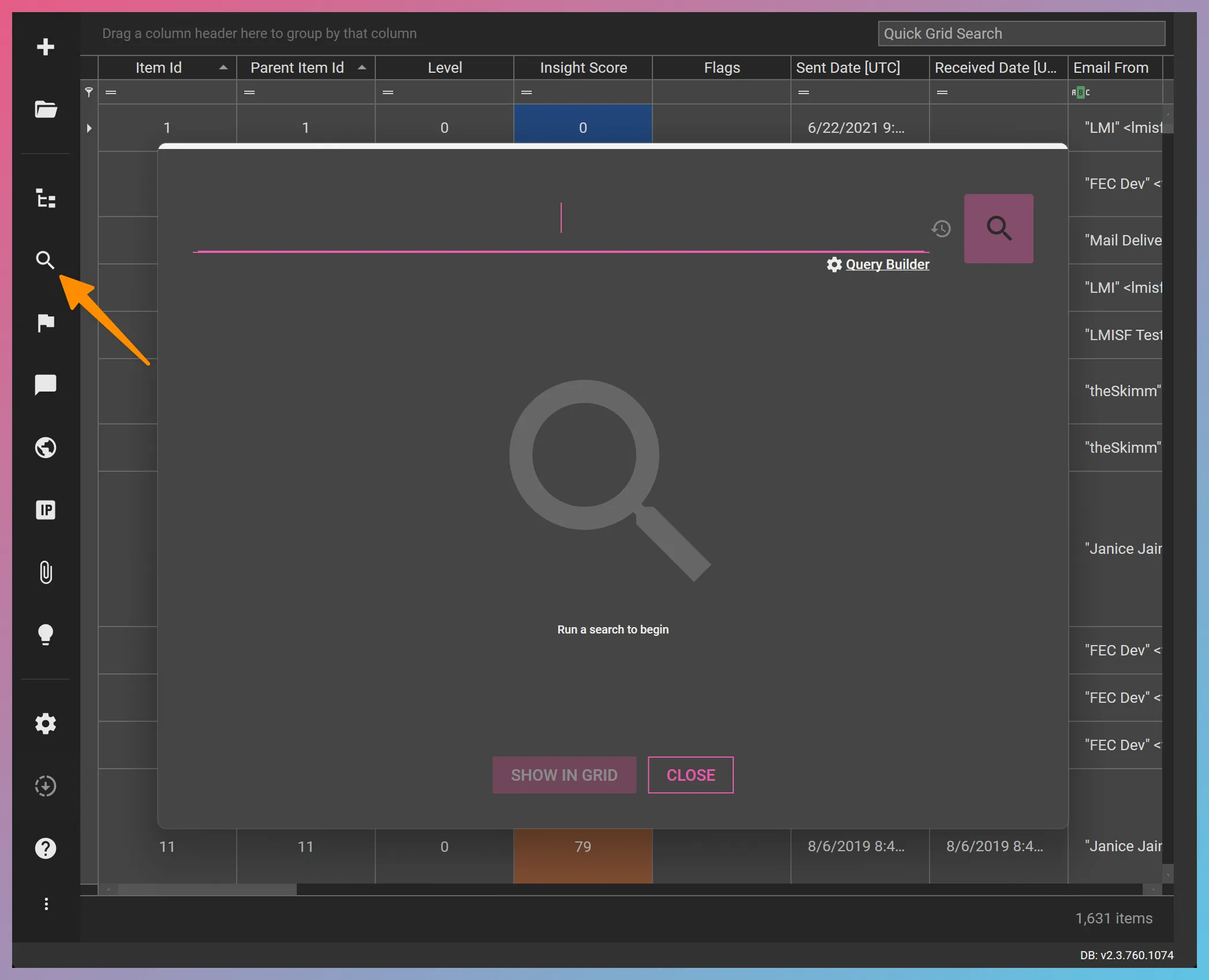Open the insights lightbulb icon
Image resolution: width=1209 pixels, height=980 pixels.
[46, 635]
